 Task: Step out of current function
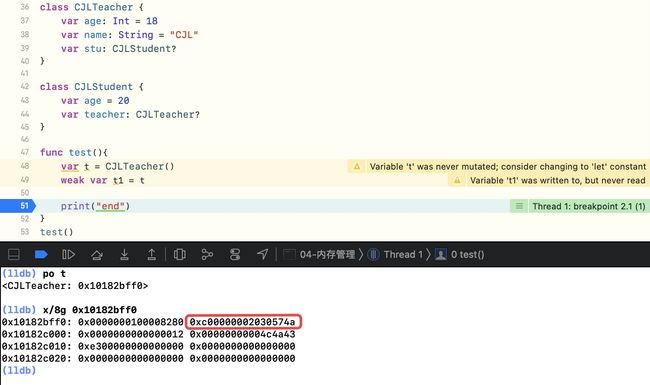click(x=152, y=254)
